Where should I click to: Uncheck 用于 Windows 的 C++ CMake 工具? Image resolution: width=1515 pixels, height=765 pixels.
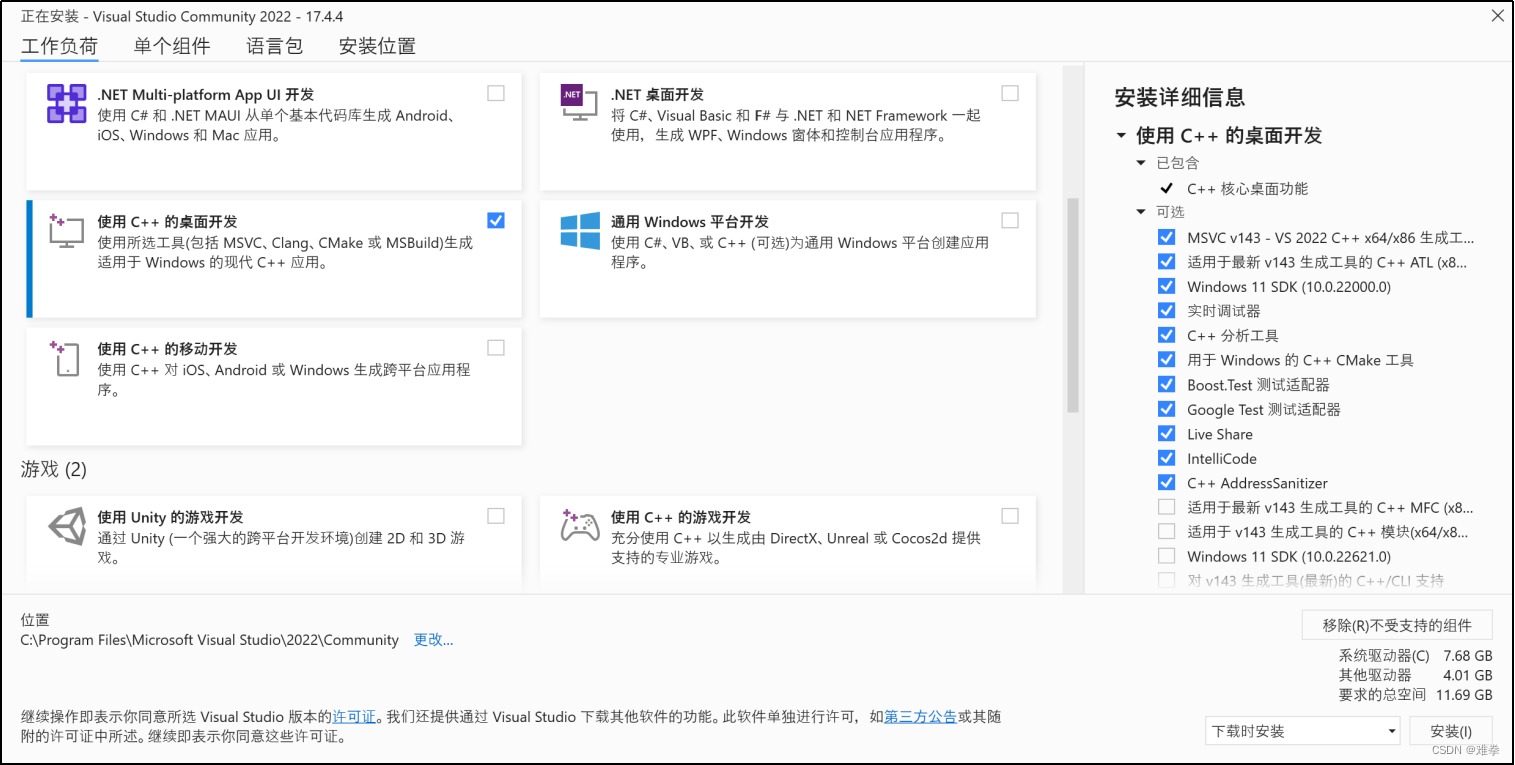(x=1166, y=359)
